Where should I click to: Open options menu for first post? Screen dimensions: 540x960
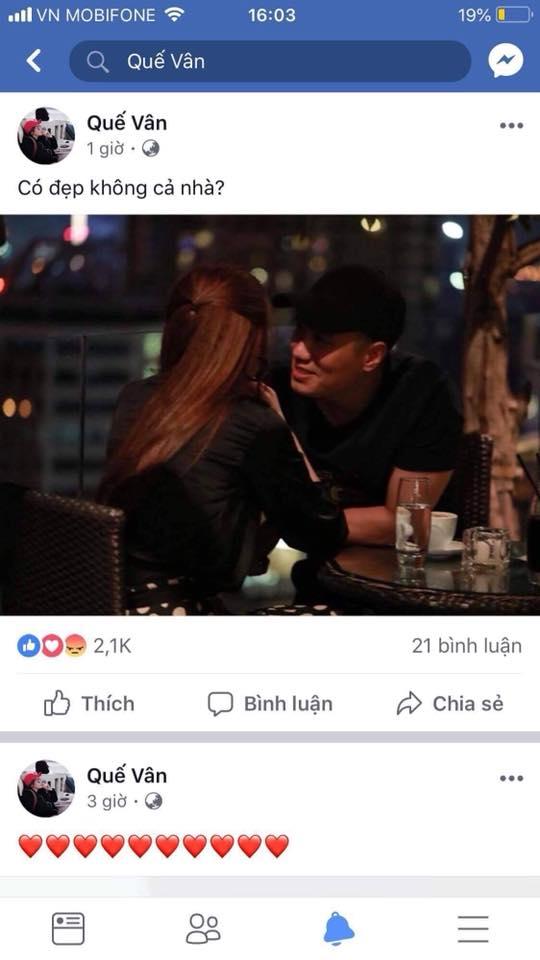click(x=511, y=126)
